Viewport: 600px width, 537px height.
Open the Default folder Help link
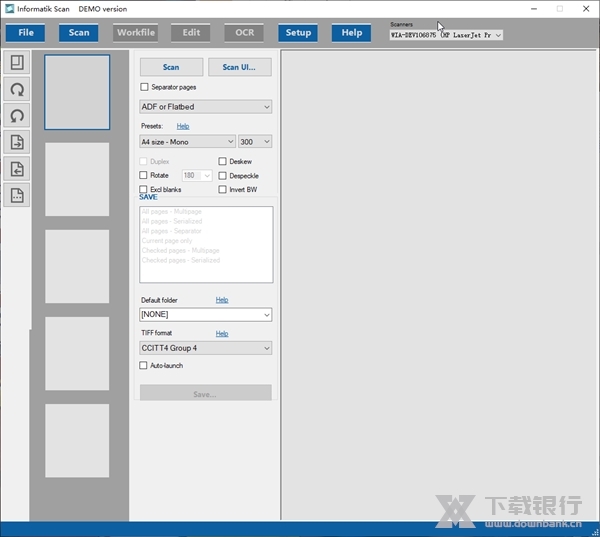click(222, 300)
